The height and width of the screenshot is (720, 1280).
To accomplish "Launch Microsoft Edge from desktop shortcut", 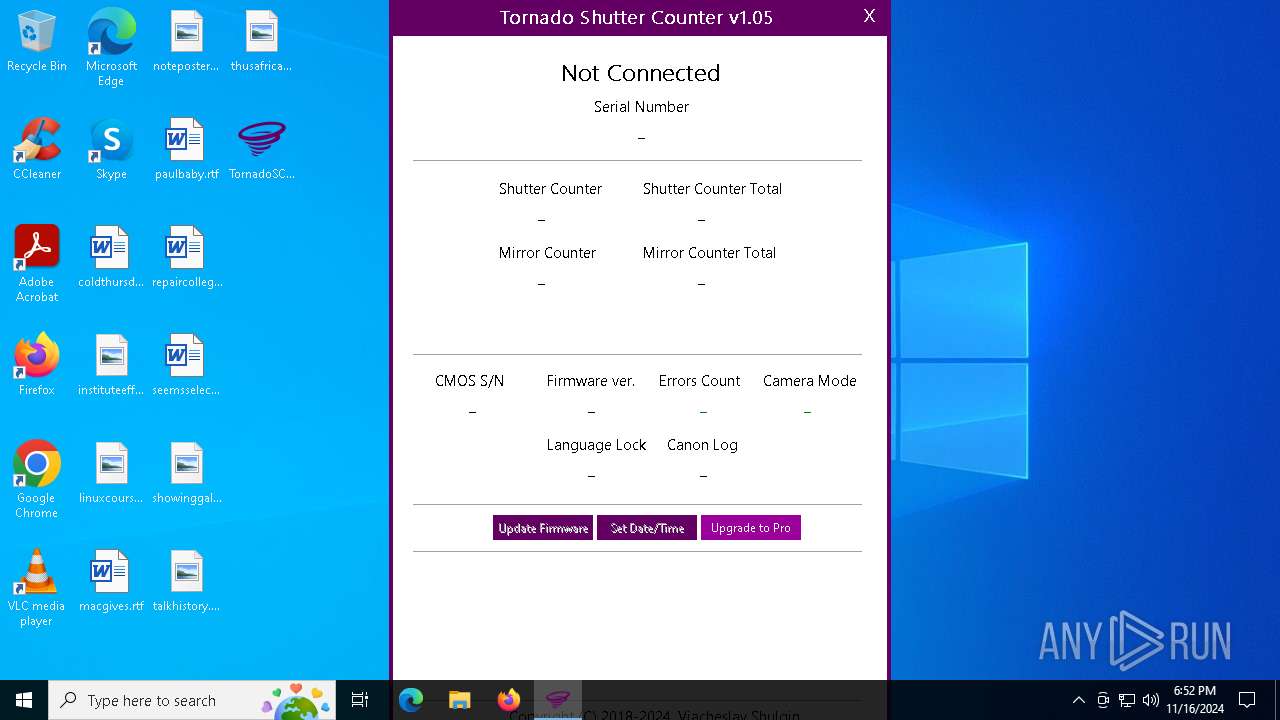I will coord(111,48).
